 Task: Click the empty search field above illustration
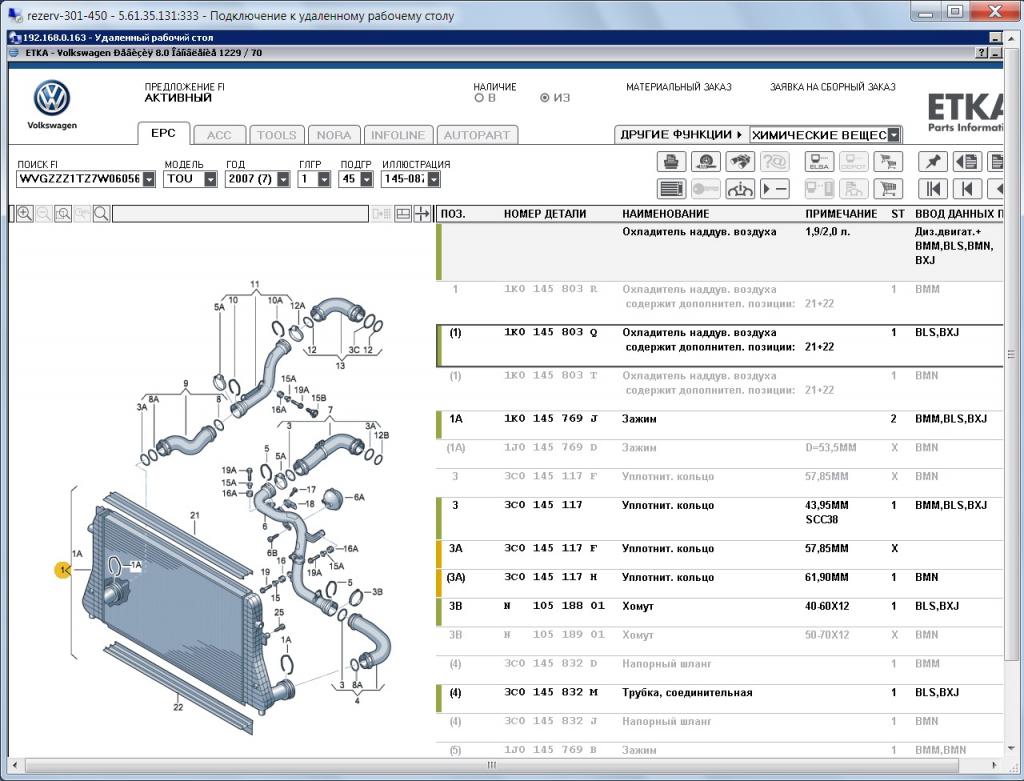[x=240, y=214]
